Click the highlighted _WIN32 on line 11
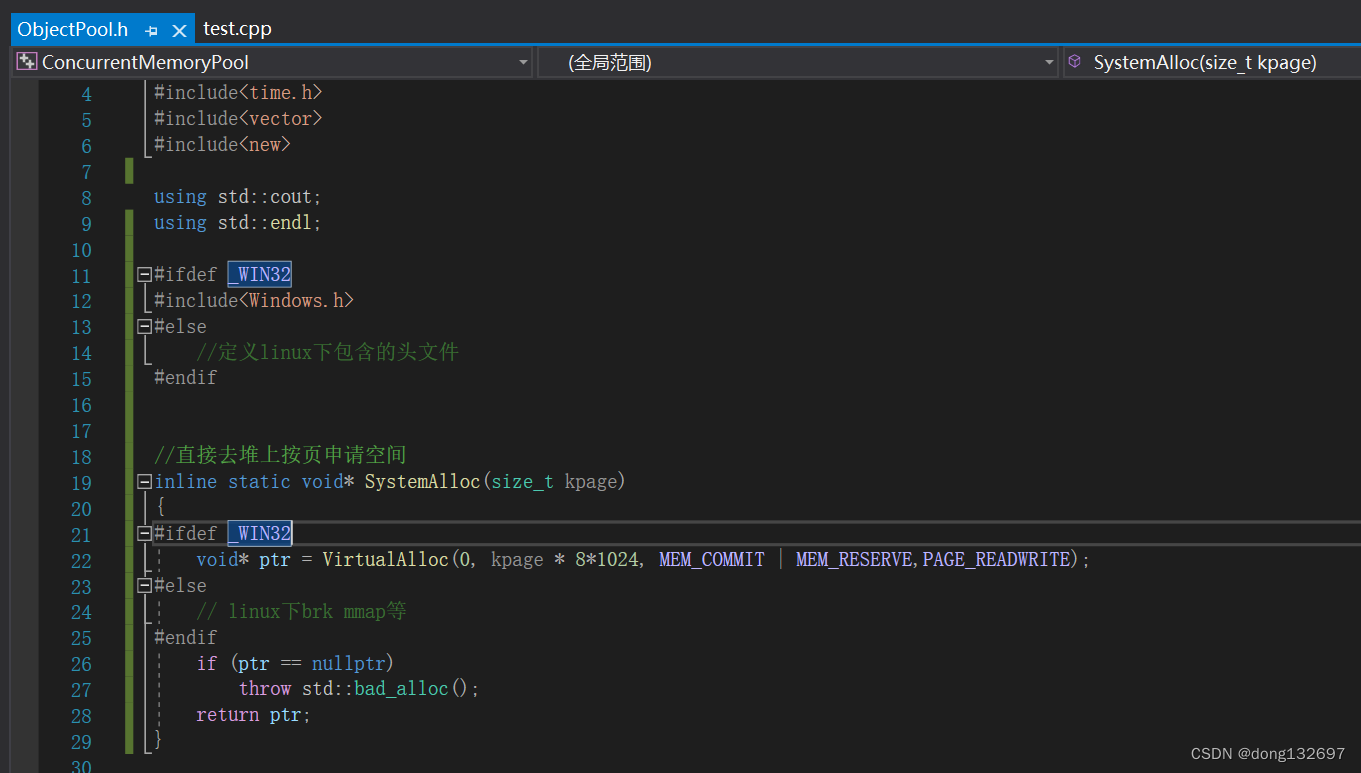The height and width of the screenshot is (773, 1361). point(259,274)
